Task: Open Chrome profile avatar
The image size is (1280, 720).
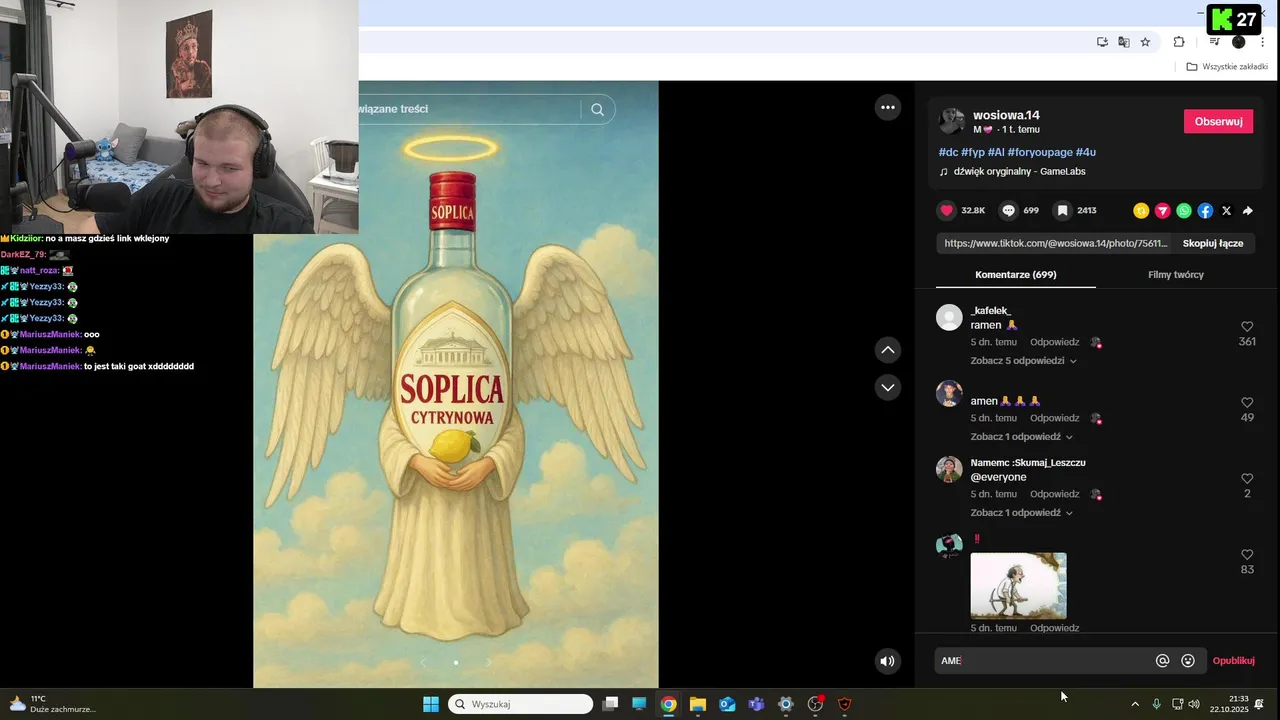Action: pos(1238,42)
